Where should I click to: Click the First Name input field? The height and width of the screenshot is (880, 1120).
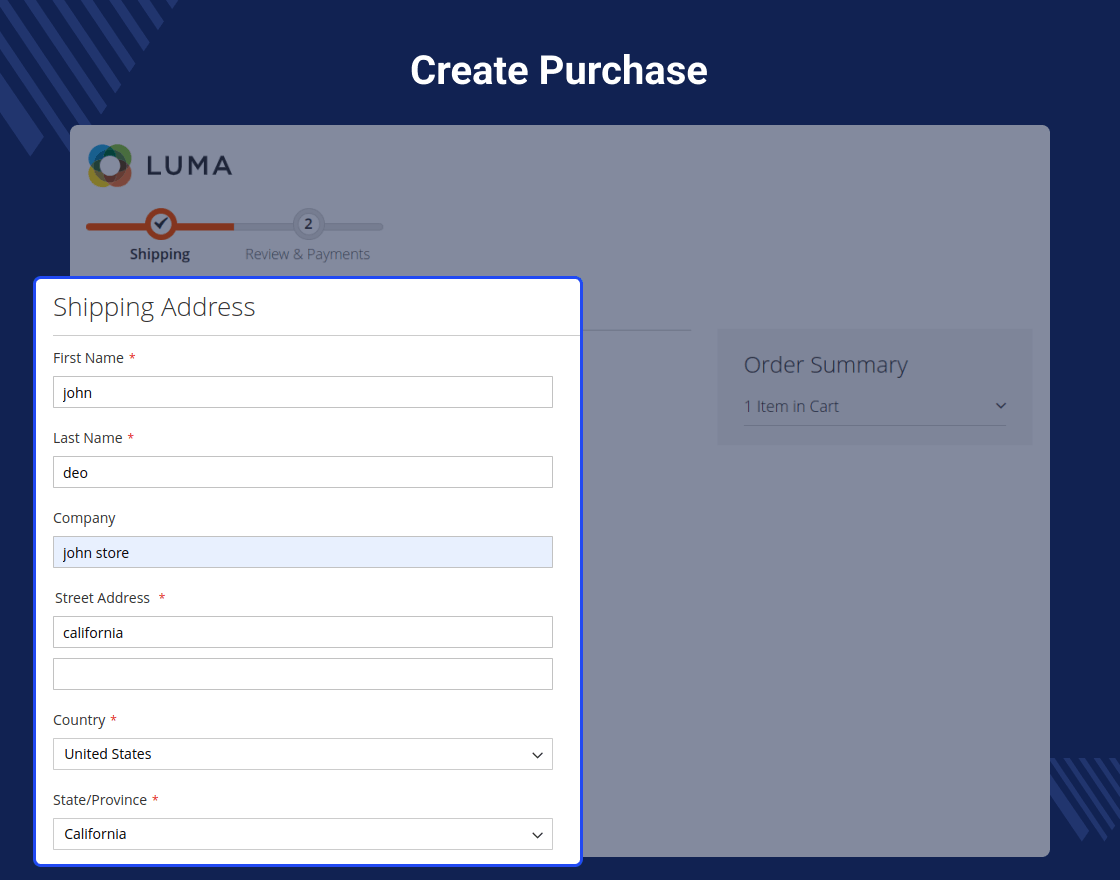coord(303,392)
